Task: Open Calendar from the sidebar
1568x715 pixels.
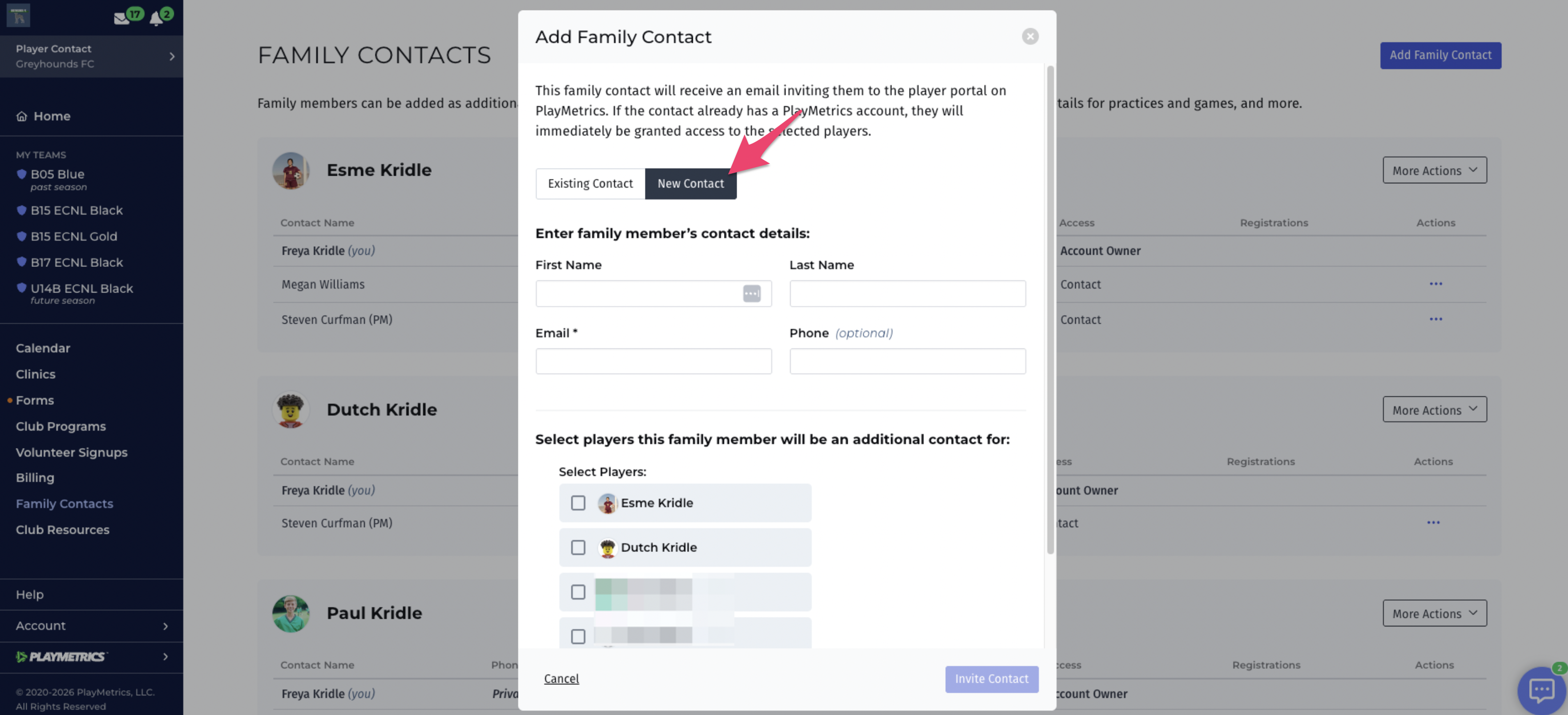Action: coord(43,348)
